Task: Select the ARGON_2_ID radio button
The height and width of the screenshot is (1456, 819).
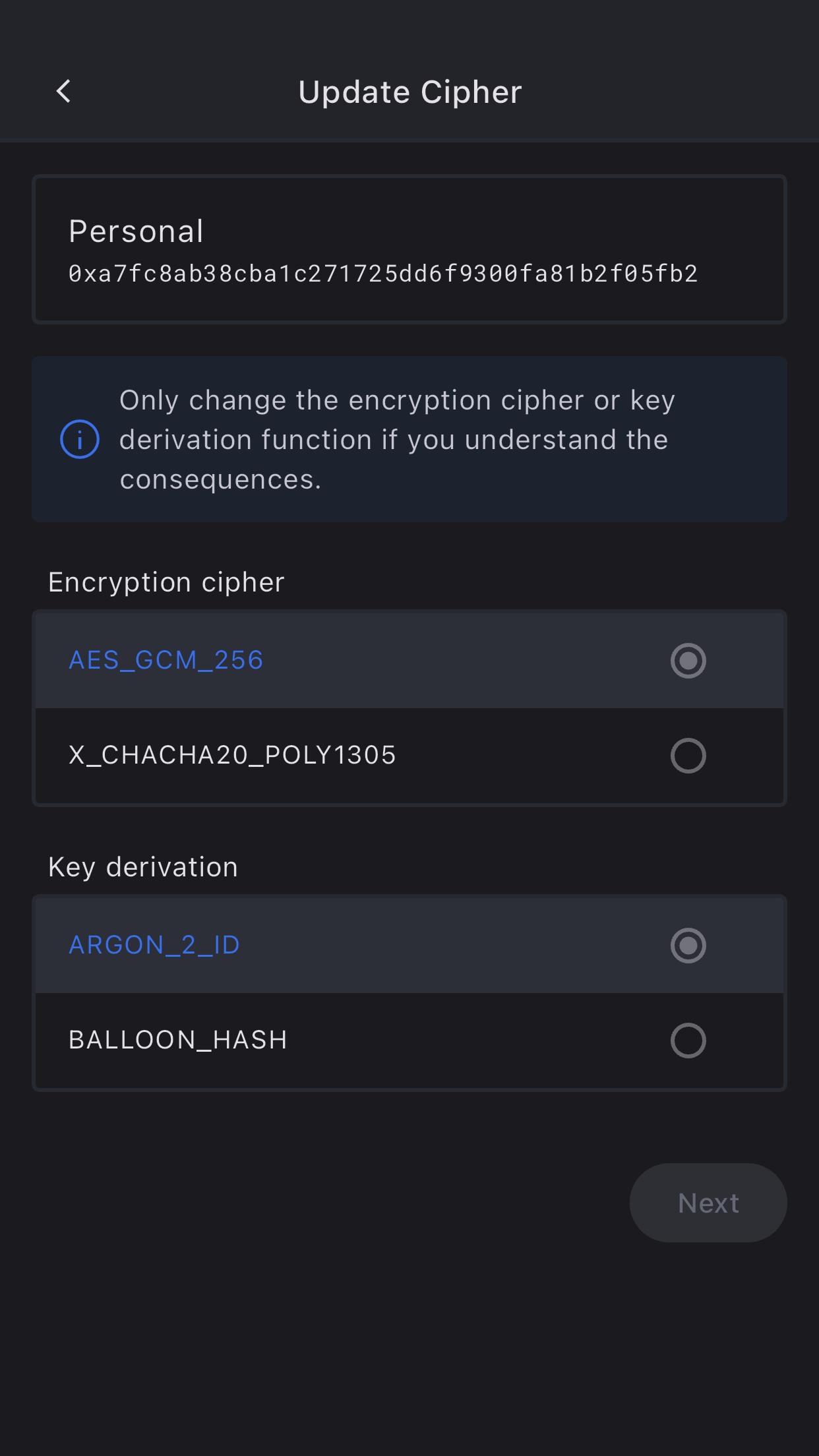Action: pyautogui.click(x=688, y=946)
